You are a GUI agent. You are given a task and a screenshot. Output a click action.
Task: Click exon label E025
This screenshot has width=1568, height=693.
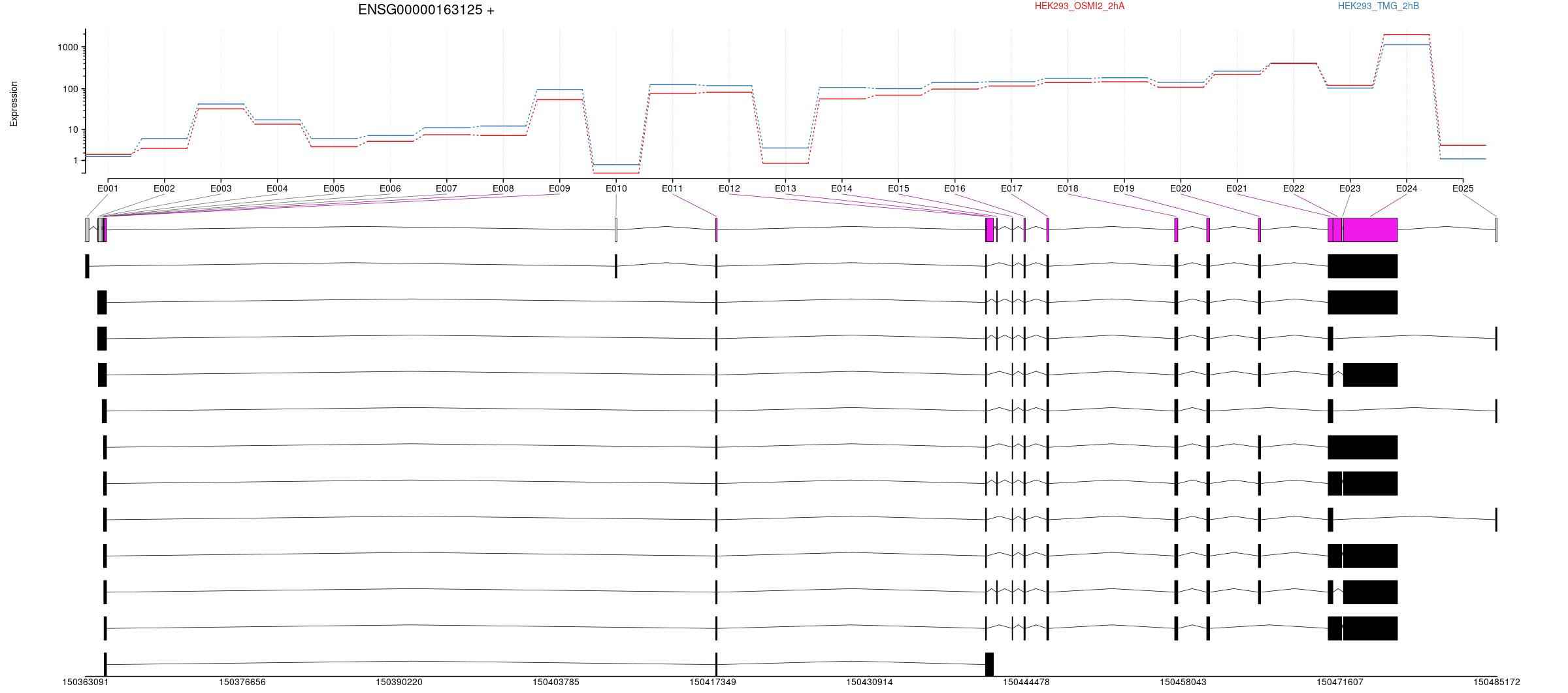tap(1463, 188)
